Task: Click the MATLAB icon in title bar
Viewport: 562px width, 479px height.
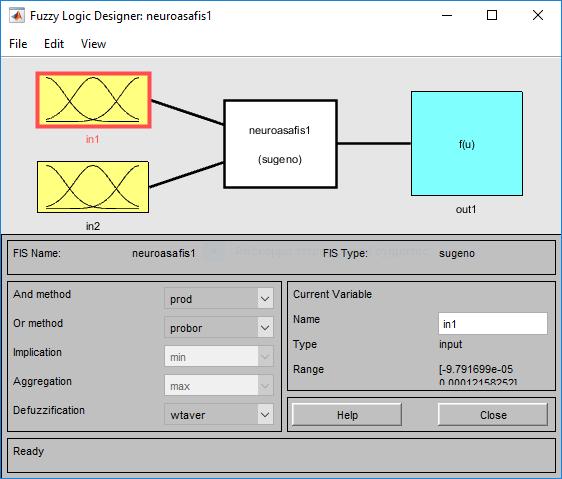Action: pyautogui.click(x=16, y=16)
